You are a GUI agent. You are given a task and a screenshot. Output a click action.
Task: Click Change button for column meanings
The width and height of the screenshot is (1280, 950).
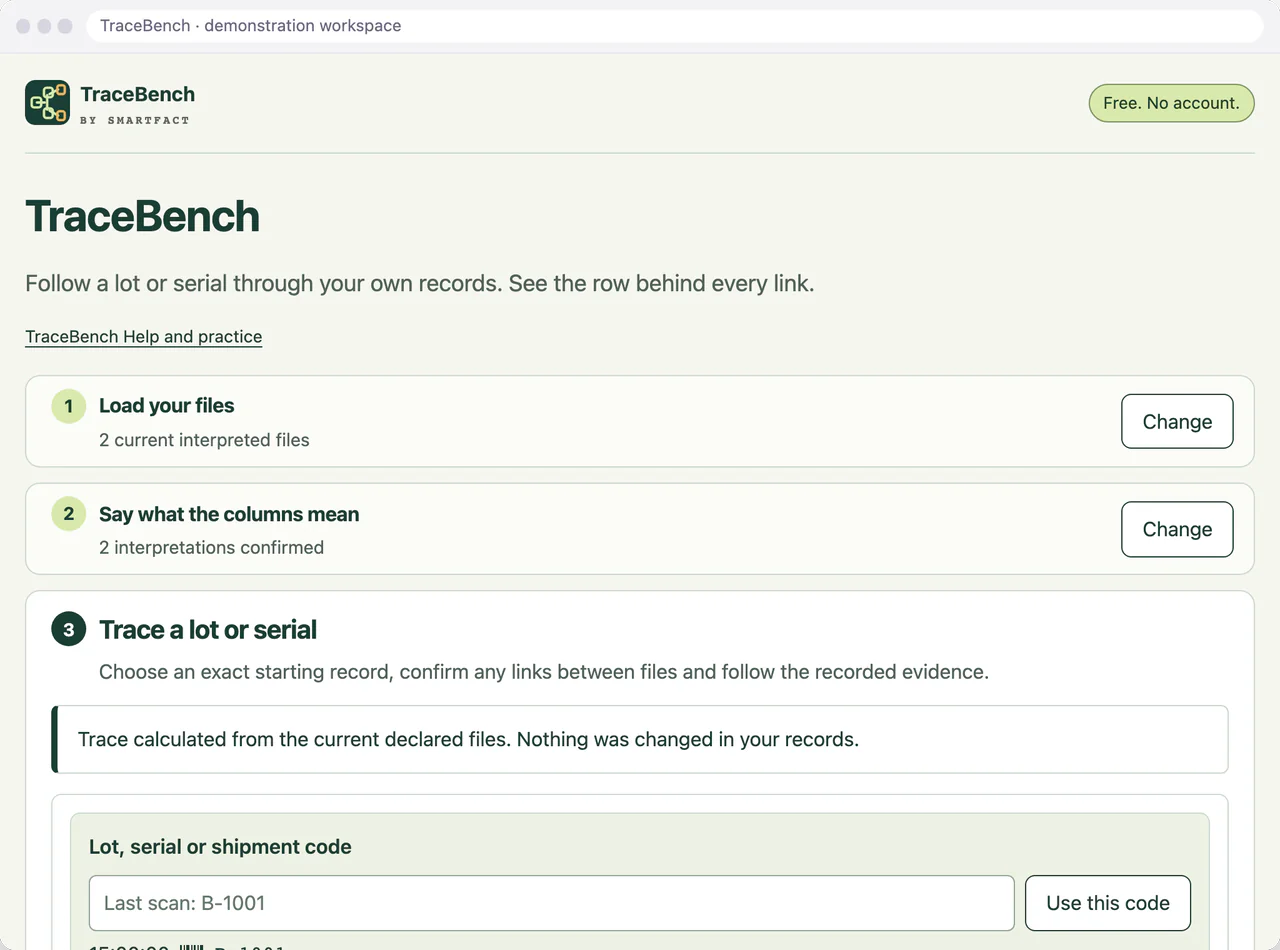click(x=1177, y=530)
